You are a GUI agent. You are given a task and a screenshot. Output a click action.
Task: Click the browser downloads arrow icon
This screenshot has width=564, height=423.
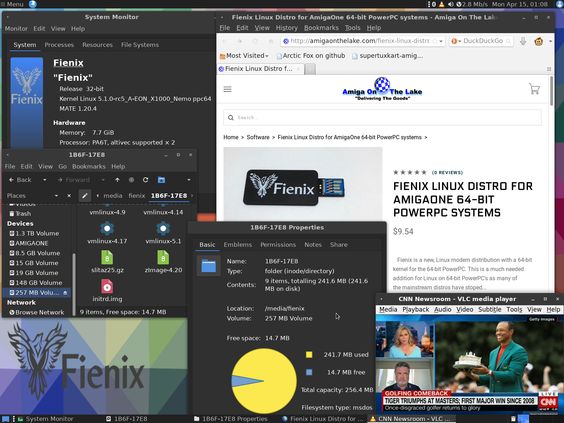[523, 41]
